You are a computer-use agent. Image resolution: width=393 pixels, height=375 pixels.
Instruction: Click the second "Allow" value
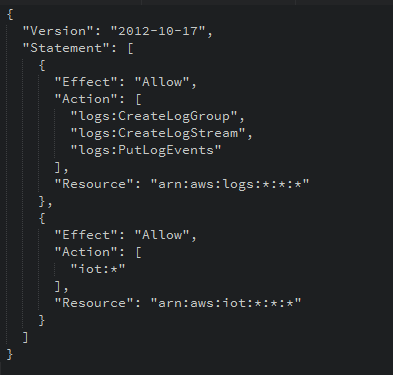[162, 235]
